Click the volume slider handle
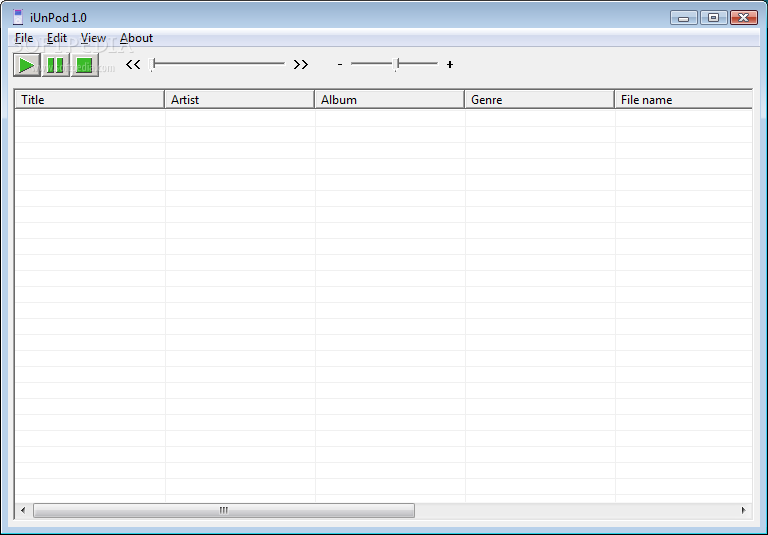 pyautogui.click(x=397, y=64)
